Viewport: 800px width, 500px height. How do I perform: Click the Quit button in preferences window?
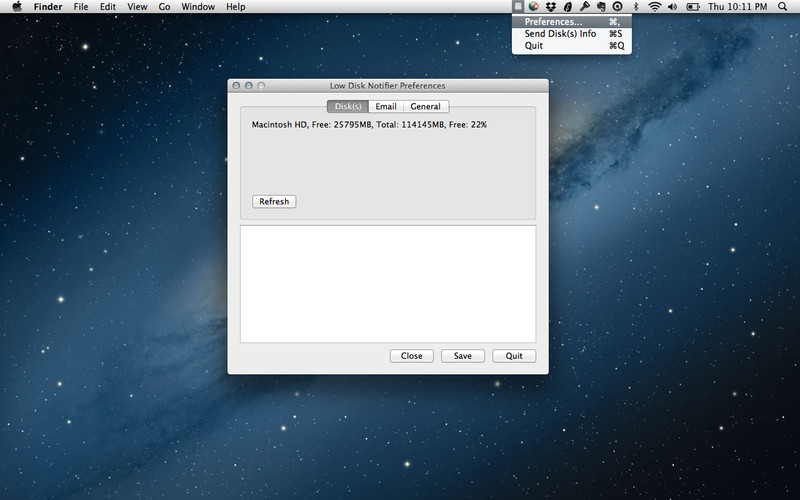coord(514,356)
